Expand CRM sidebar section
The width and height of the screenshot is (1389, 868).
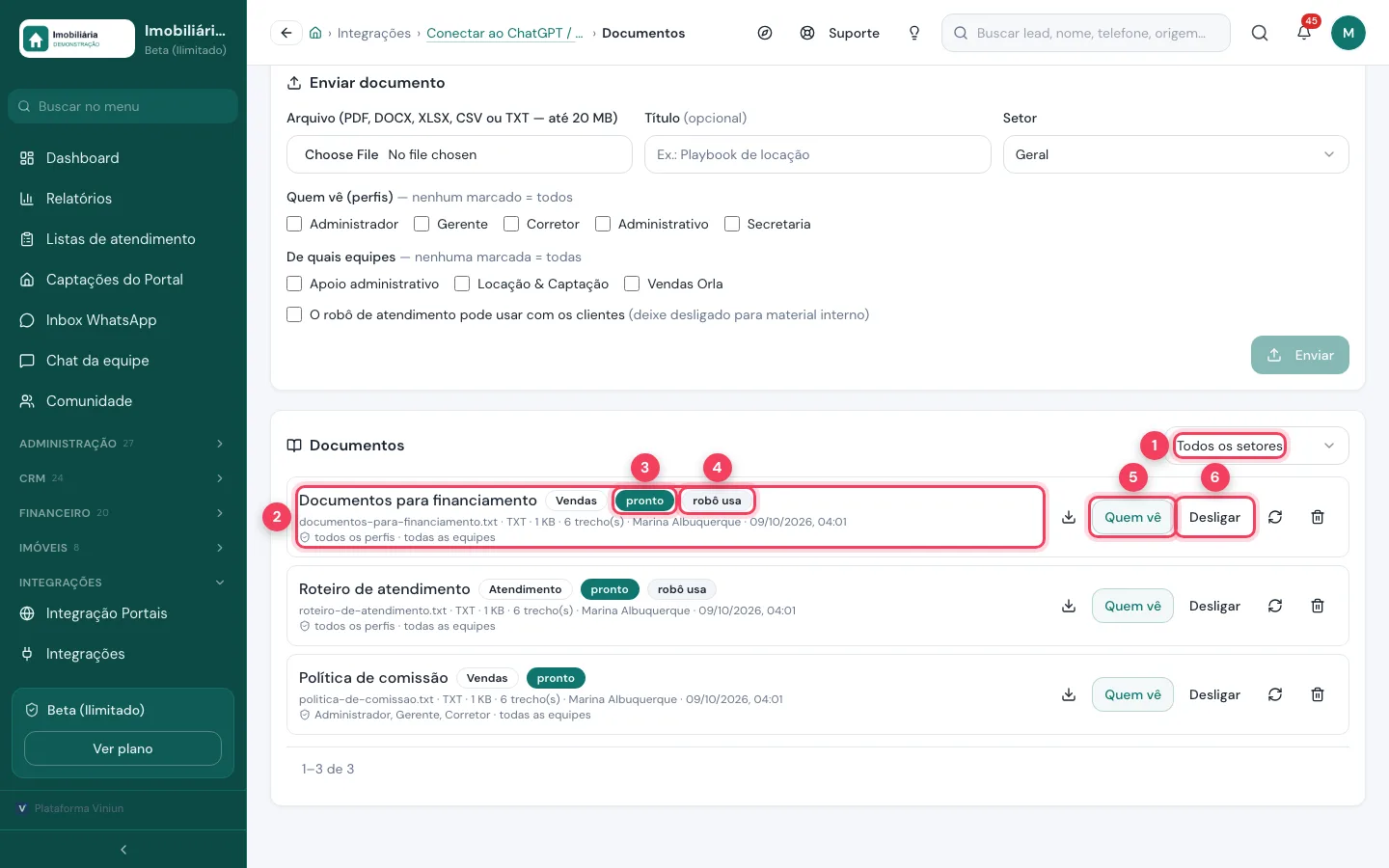(123, 478)
